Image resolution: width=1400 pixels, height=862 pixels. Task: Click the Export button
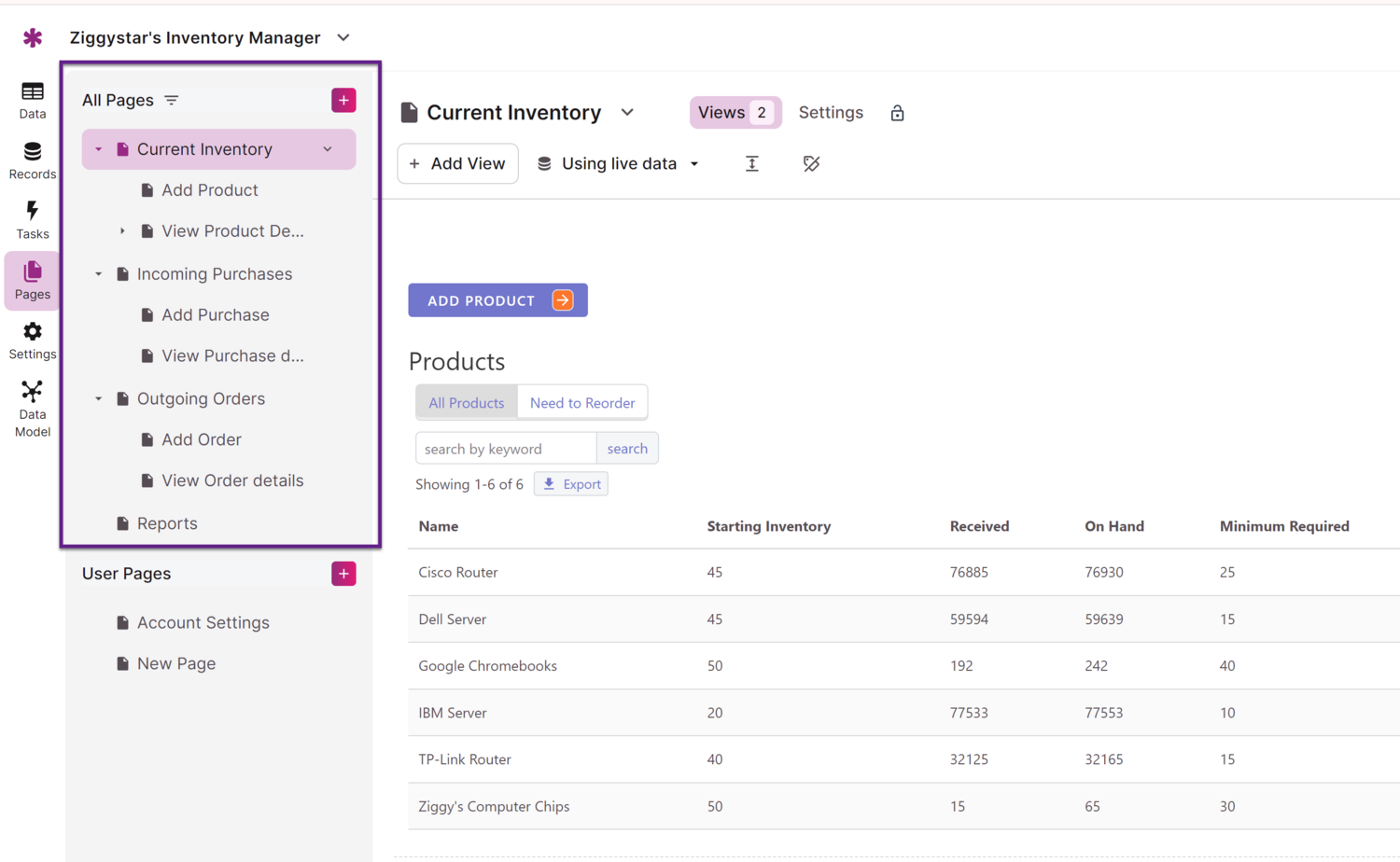571,484
